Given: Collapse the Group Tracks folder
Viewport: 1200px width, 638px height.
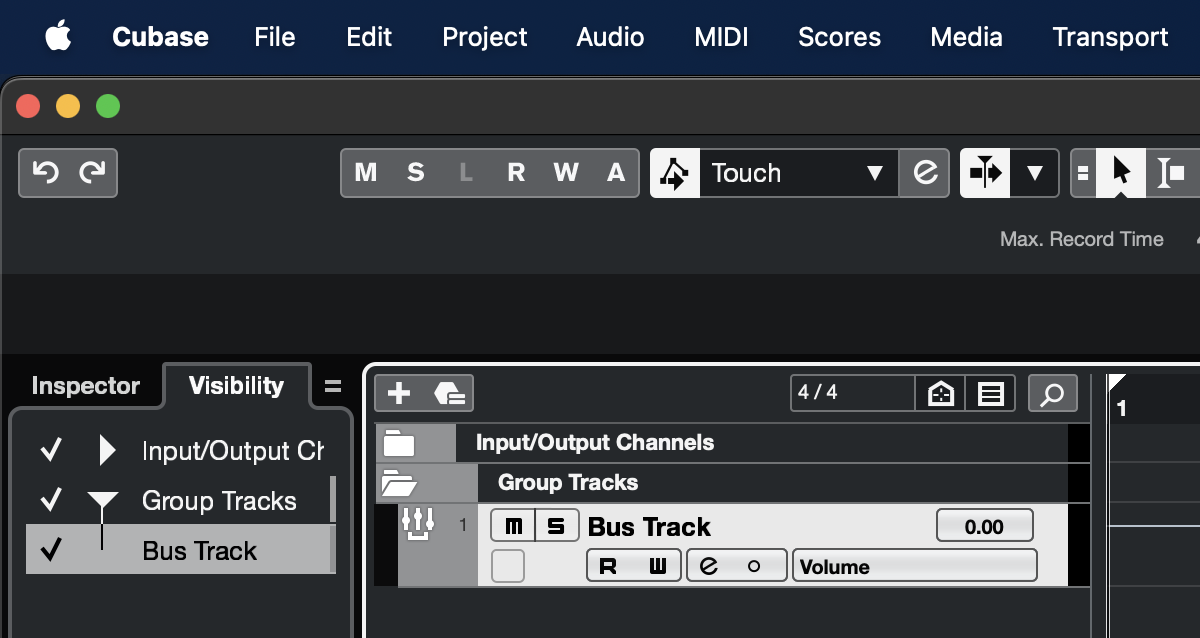Looking at the screenshot, I should coord(399,484).
